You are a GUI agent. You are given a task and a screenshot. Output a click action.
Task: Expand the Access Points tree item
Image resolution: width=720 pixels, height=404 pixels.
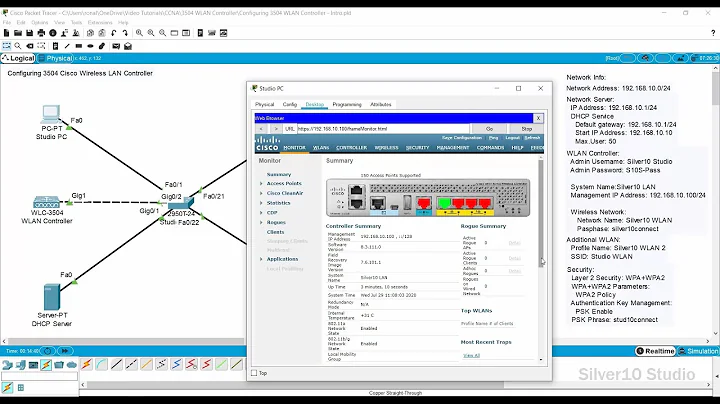tap(261, 183)
